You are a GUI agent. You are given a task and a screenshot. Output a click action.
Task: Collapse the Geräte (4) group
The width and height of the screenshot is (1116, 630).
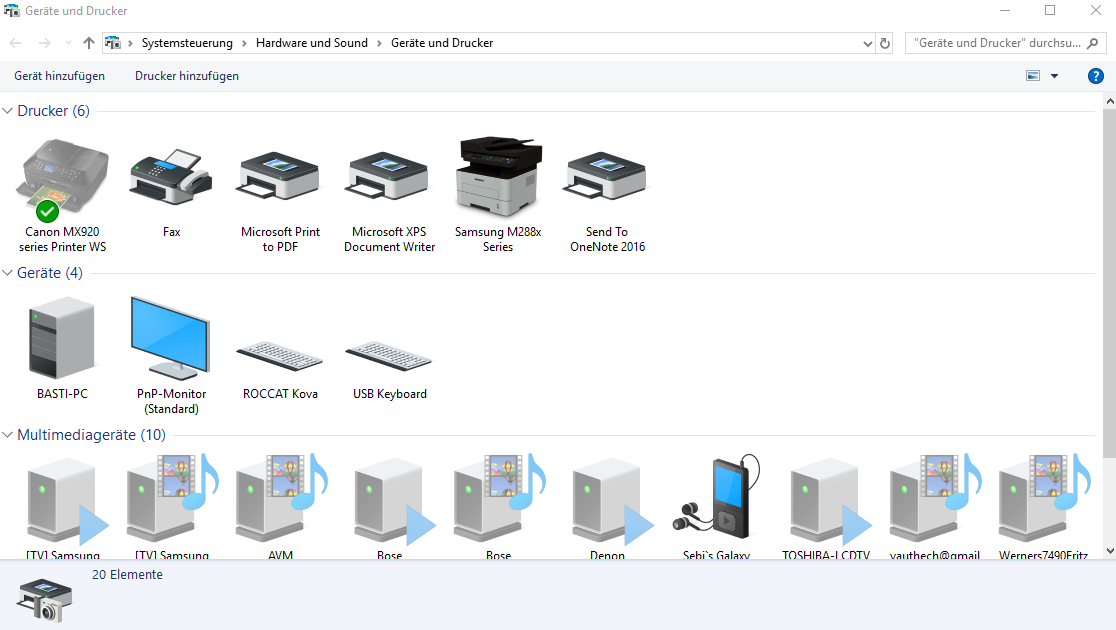[x=8, y=273]
